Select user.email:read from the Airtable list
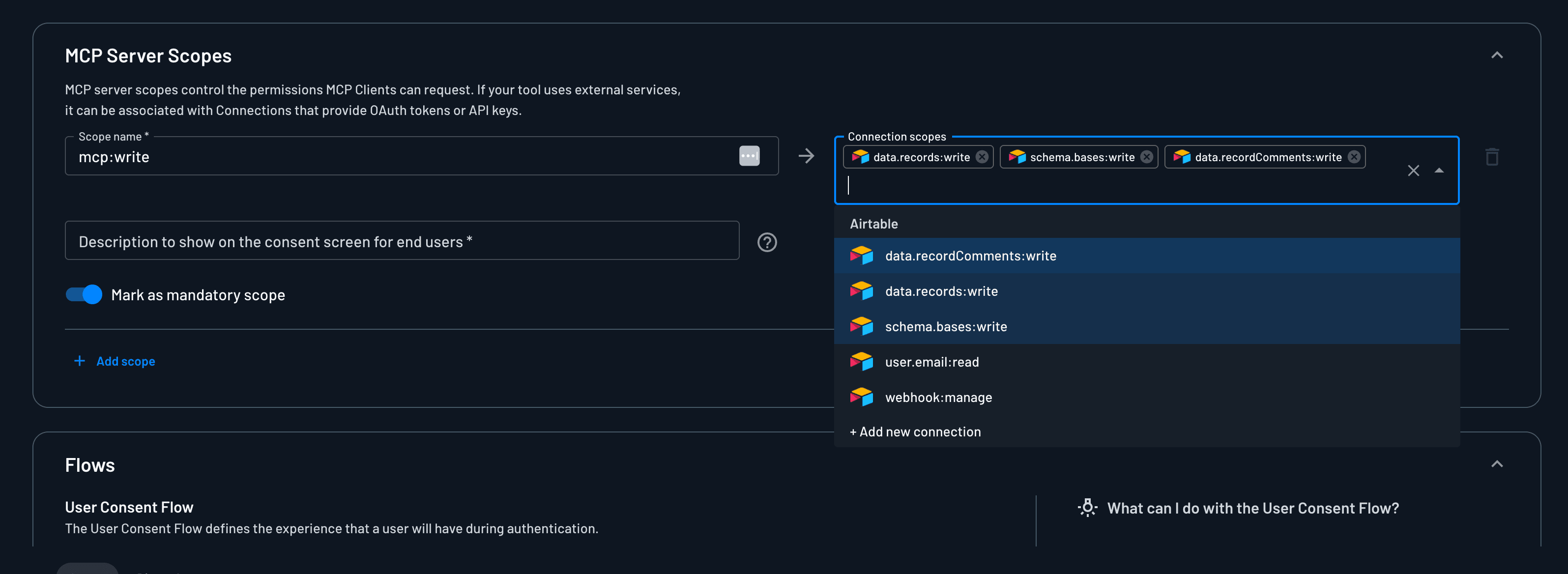Screen dimensions: 1568x574 coord(932,362)
